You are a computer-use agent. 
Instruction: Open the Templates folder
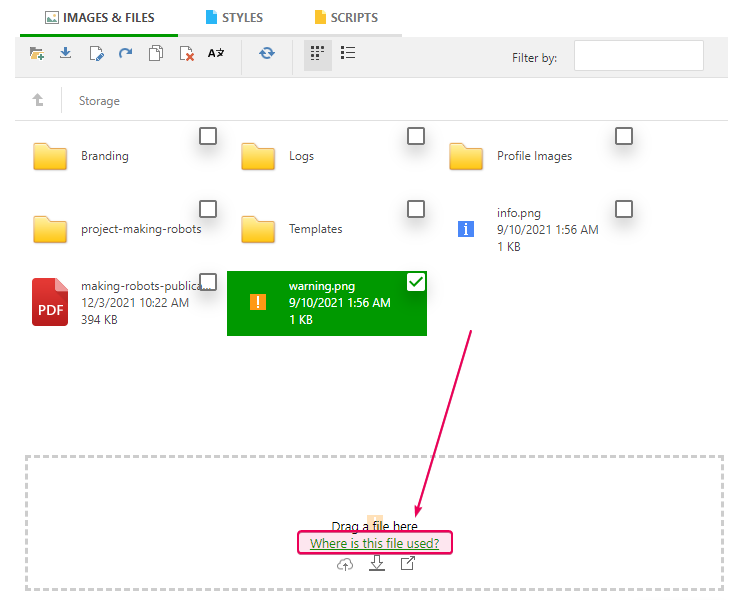(258, 229)
